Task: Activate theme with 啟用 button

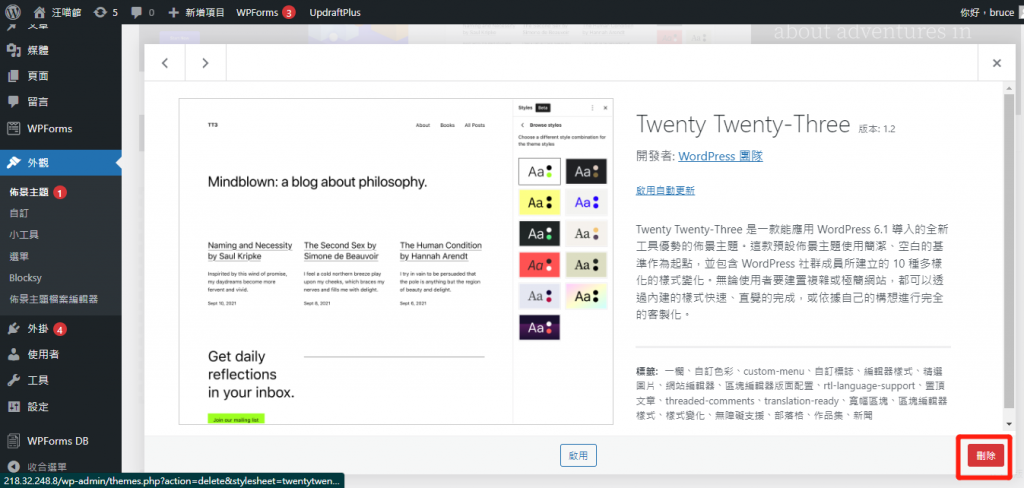Action: pos(578,456)
